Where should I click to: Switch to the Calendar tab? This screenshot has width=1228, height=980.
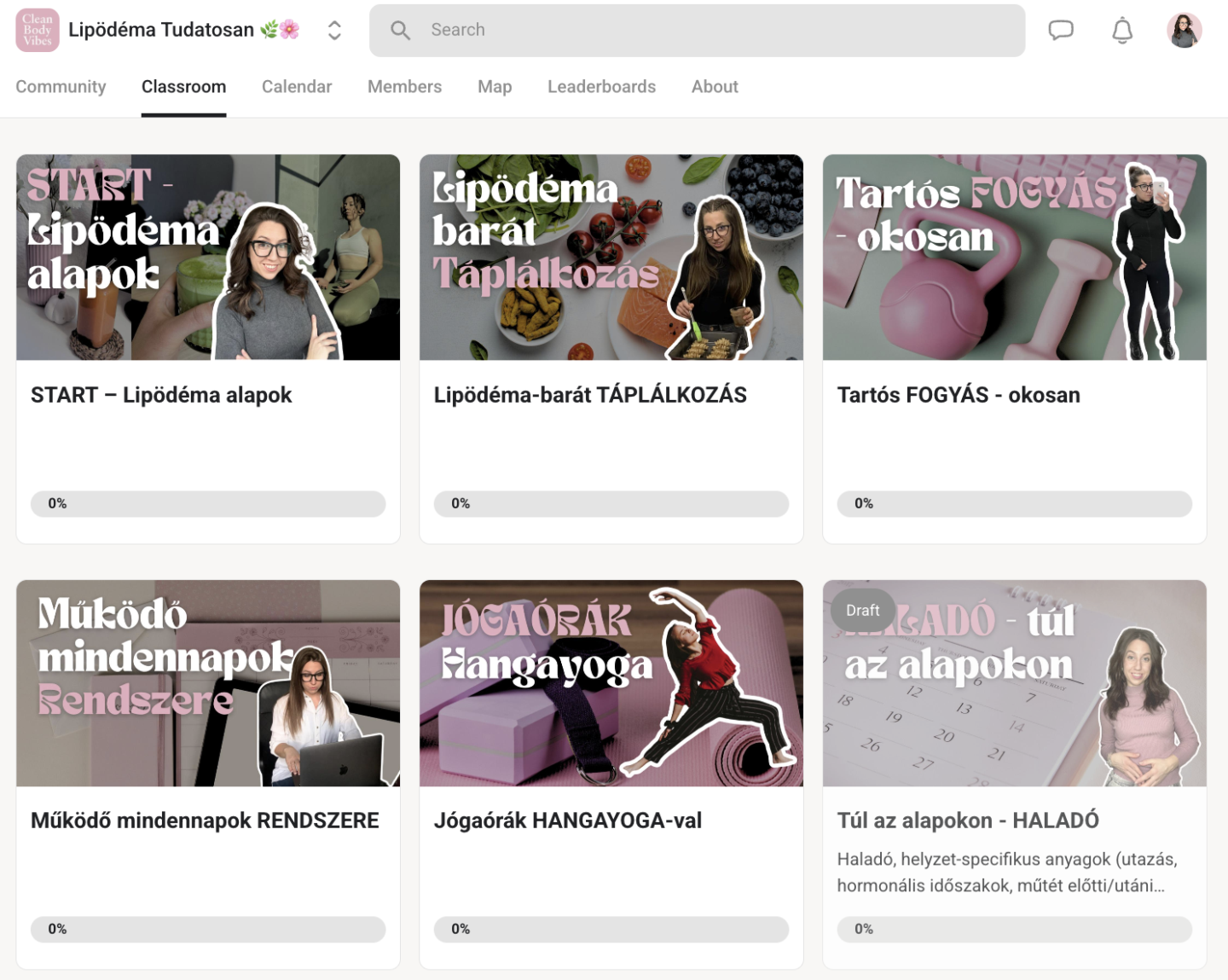click(x=297, y=87)
